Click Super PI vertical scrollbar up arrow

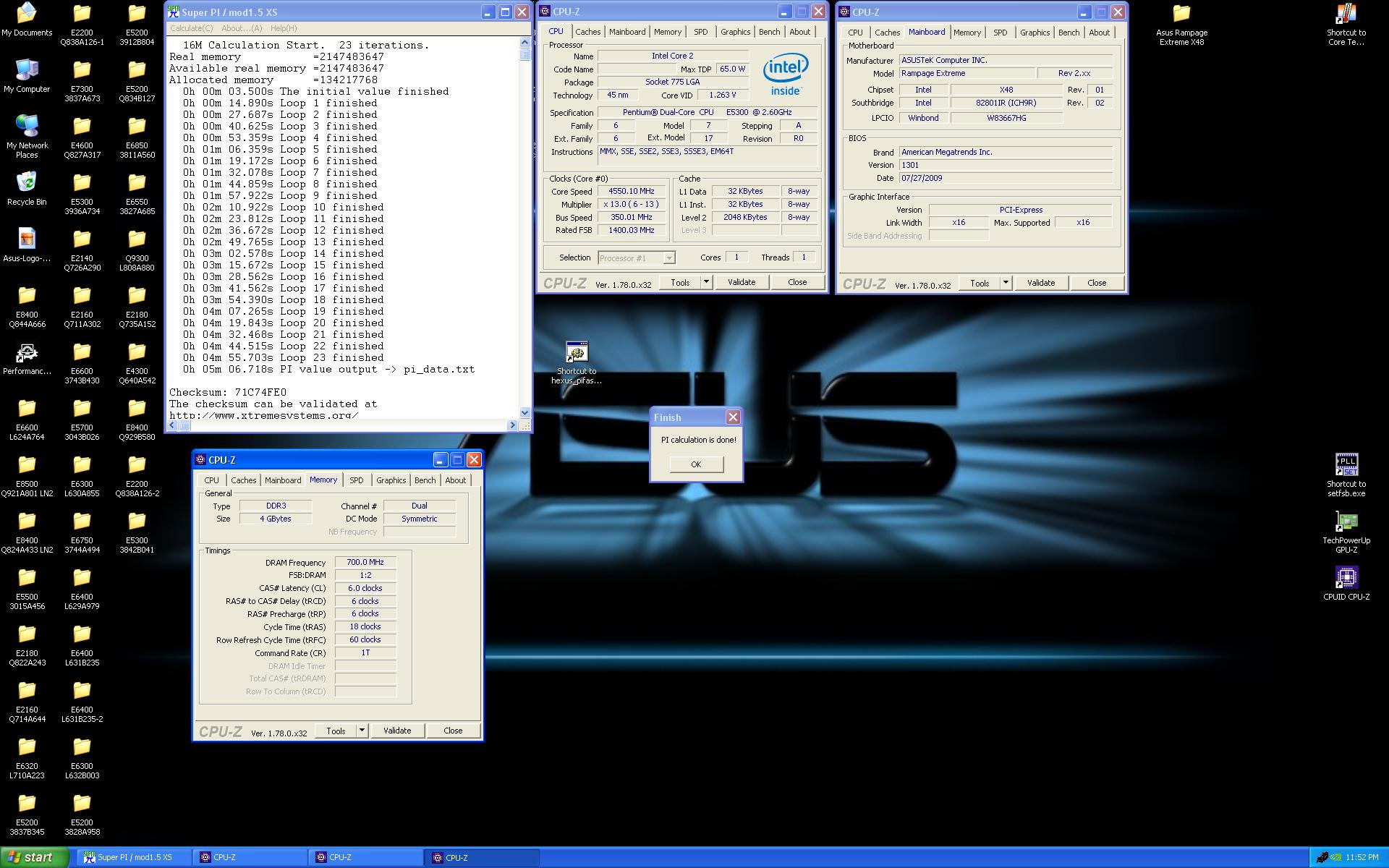[525, 43]
